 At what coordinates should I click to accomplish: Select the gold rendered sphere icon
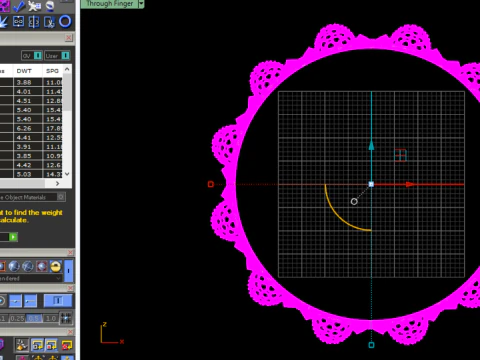pyautogui.click(x=56, y=267)
